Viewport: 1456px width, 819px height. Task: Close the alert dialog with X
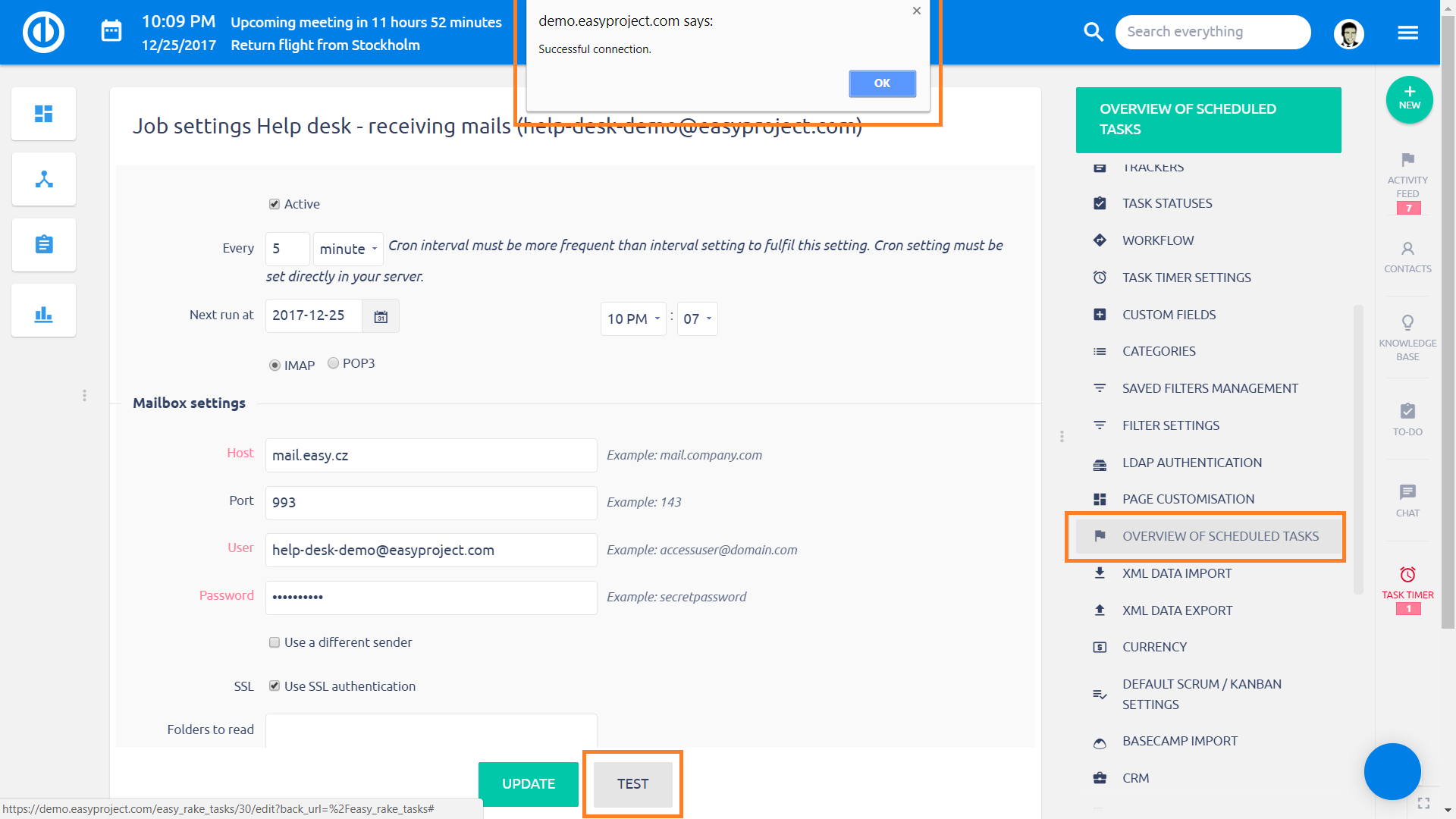click(916, 11)
